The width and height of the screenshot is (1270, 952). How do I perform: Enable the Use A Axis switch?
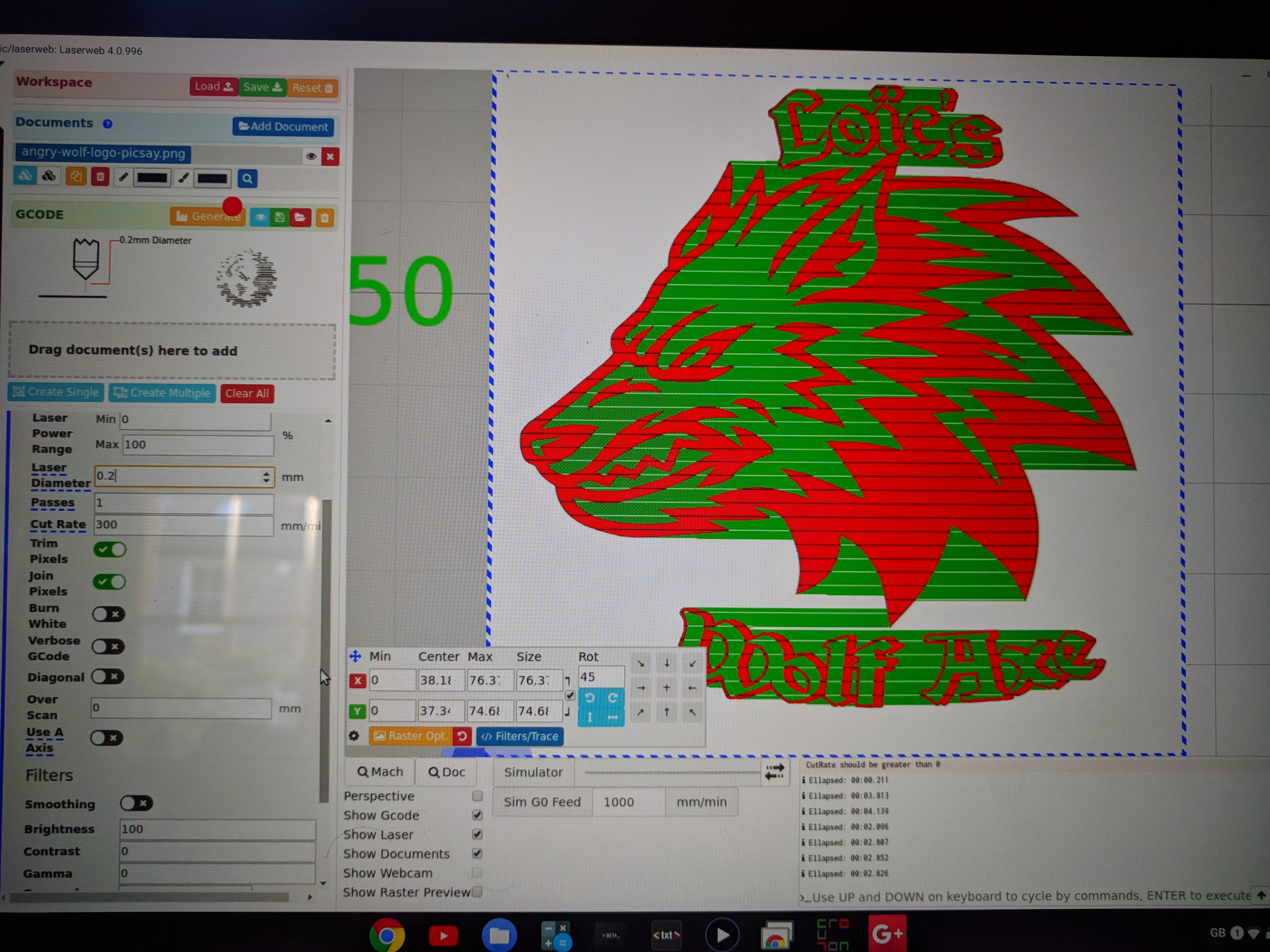point(107,738)
